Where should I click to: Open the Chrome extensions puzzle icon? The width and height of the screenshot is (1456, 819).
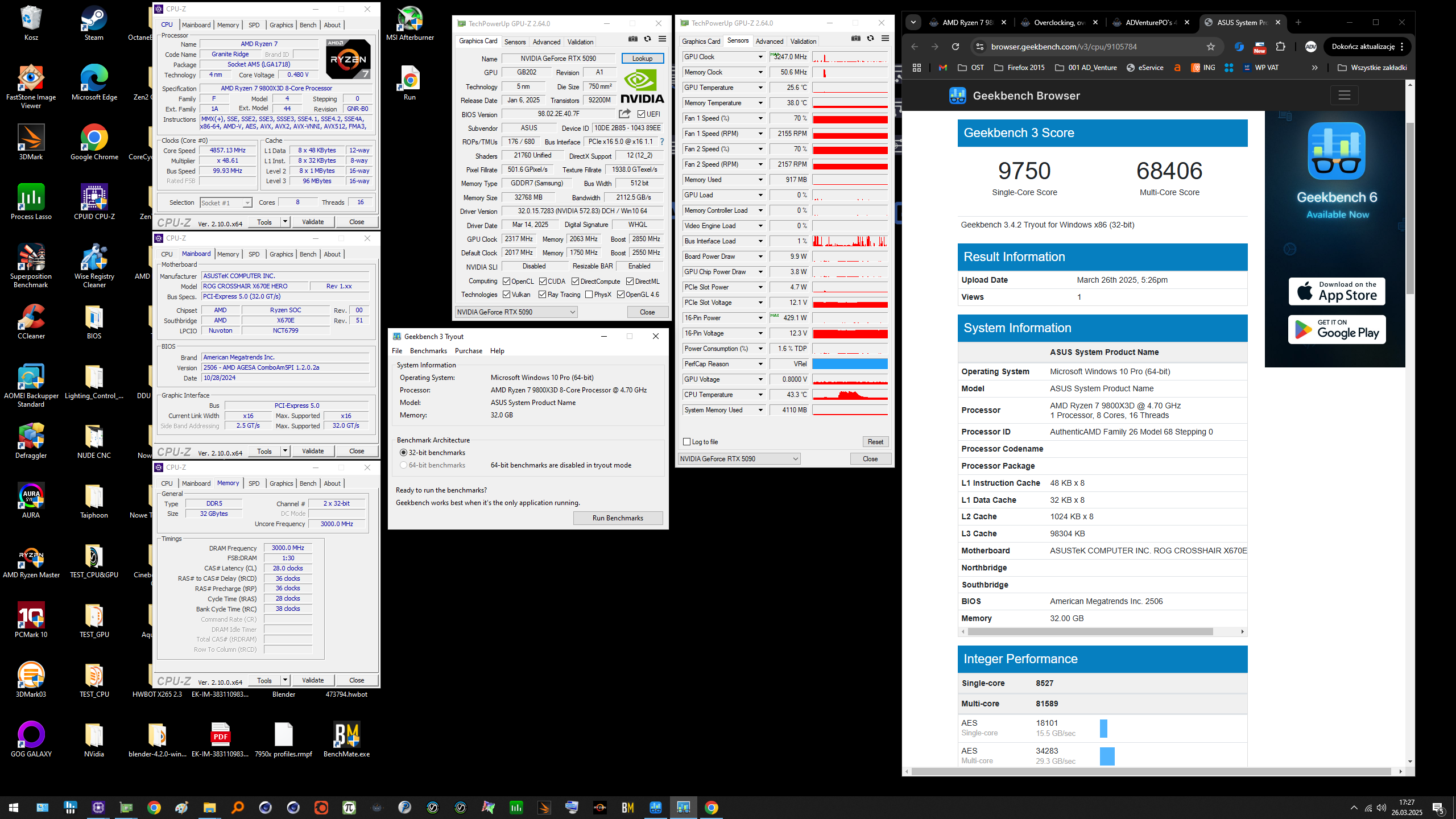click(1280, 47)
